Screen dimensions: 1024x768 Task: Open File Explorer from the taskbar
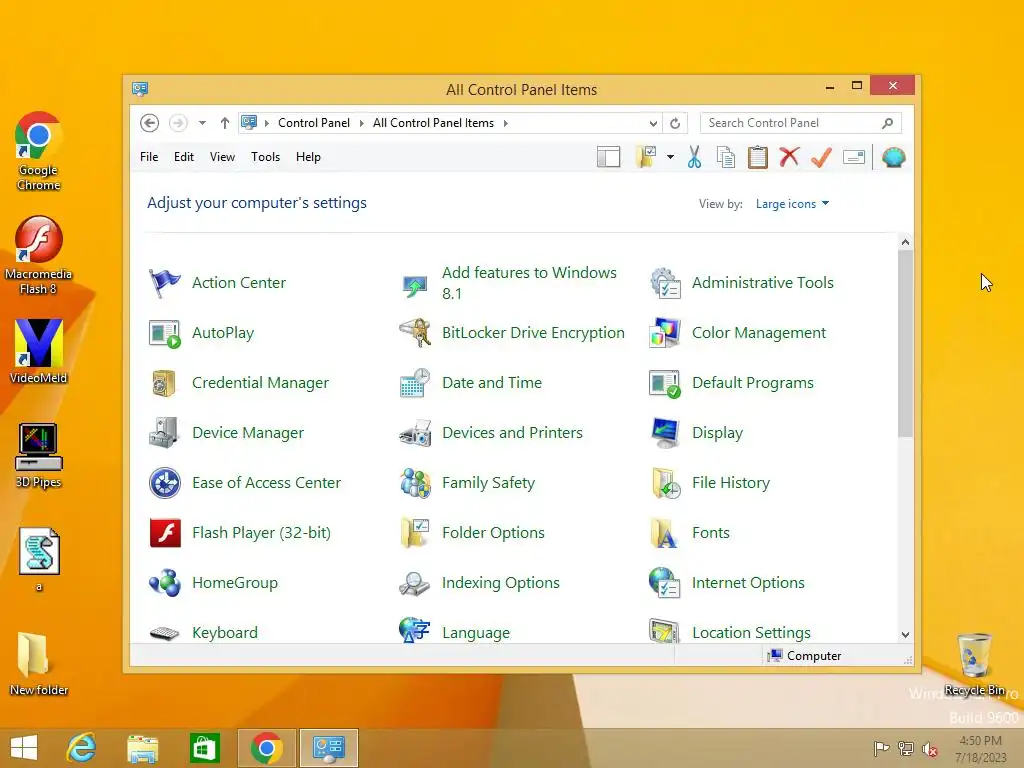pos(143,748)
